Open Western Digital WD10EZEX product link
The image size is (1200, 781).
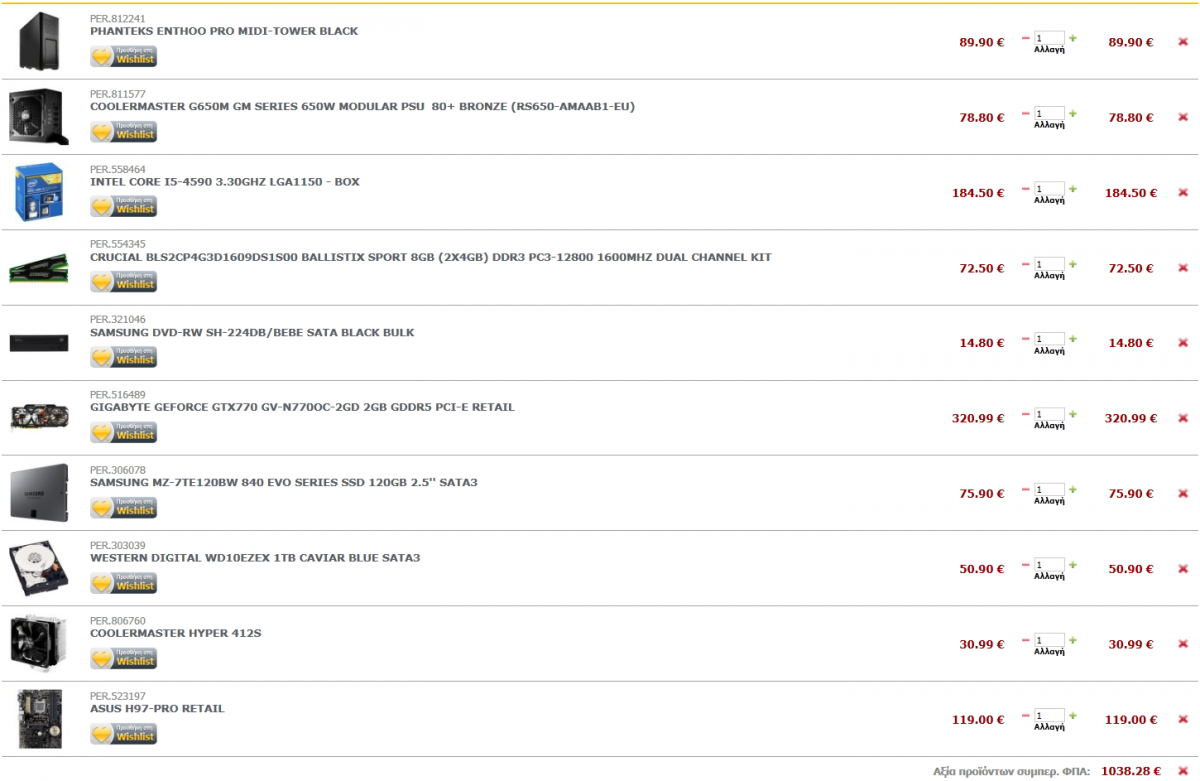255,558
